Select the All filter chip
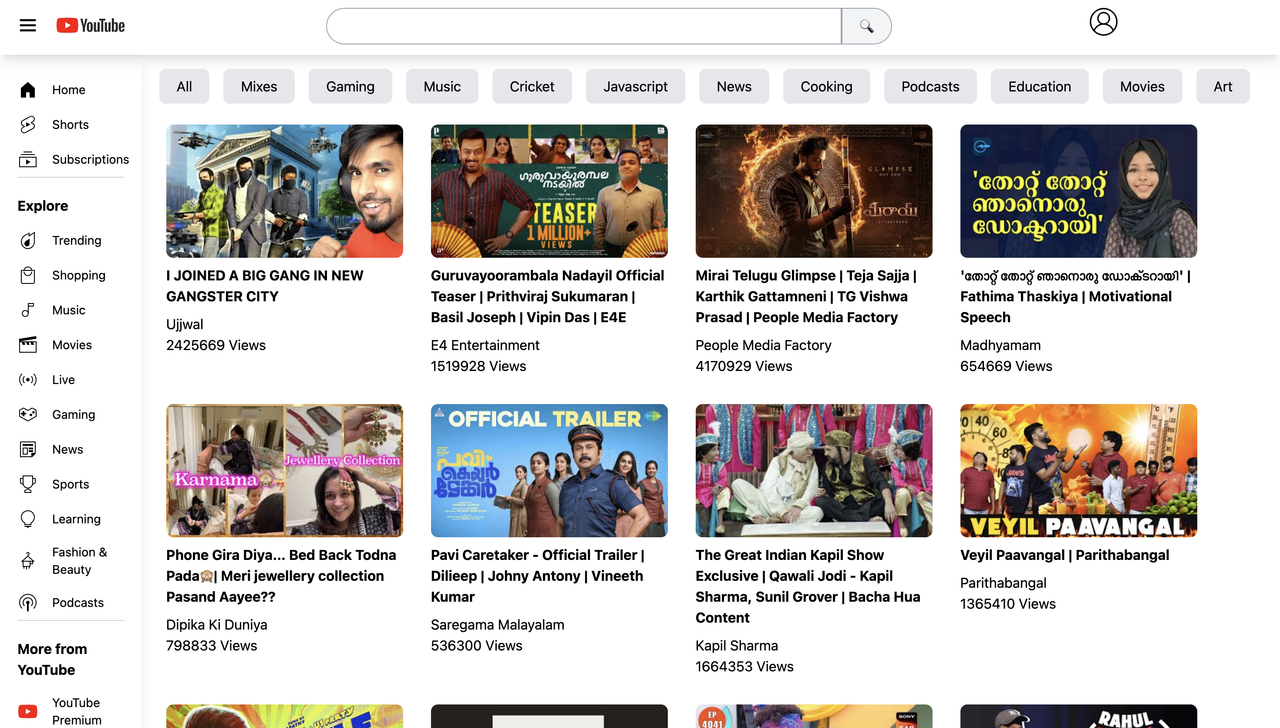 tap(184, 87)
